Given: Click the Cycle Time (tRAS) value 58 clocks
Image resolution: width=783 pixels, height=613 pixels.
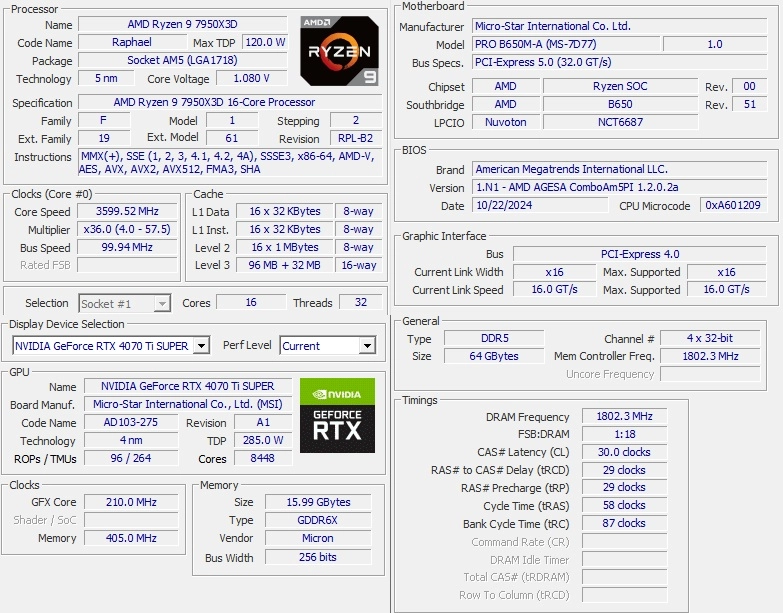Looking at the screenshot, I should pyautogui.click(x=624, y=505).
